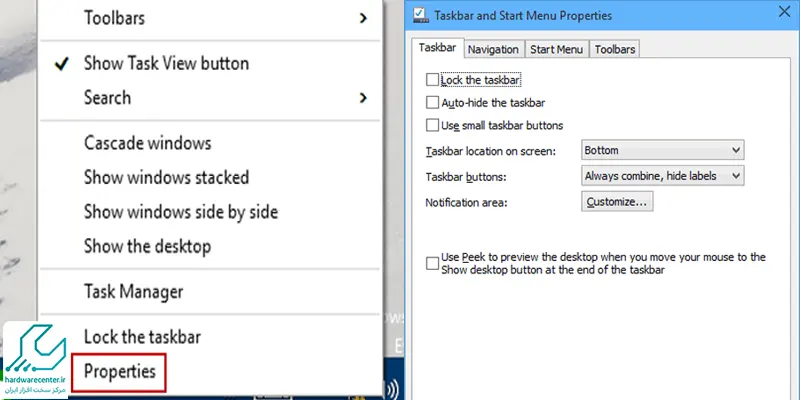Click the Taskbar Properties window title icon
The width and height of the screenshot is (800, 400).
[421, 15]
